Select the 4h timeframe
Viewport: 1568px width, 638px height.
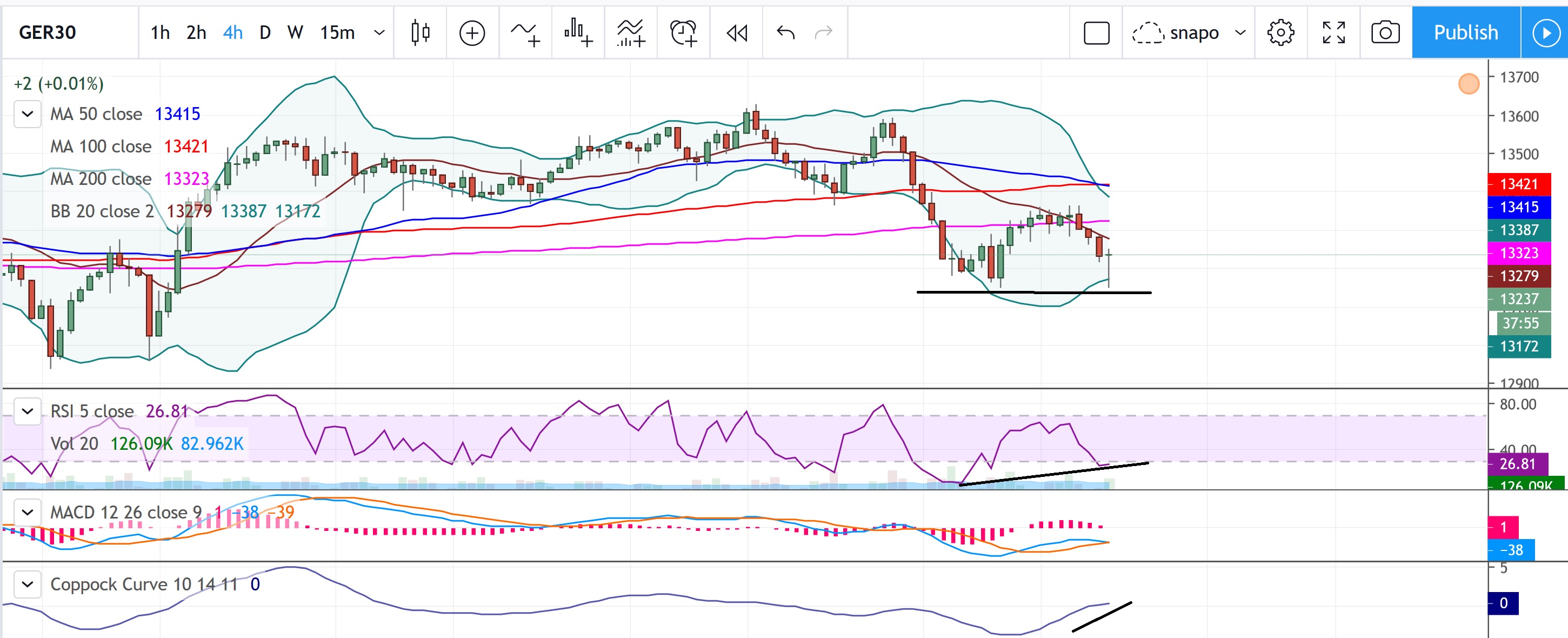pyautogui.click(x=232, y=32)
